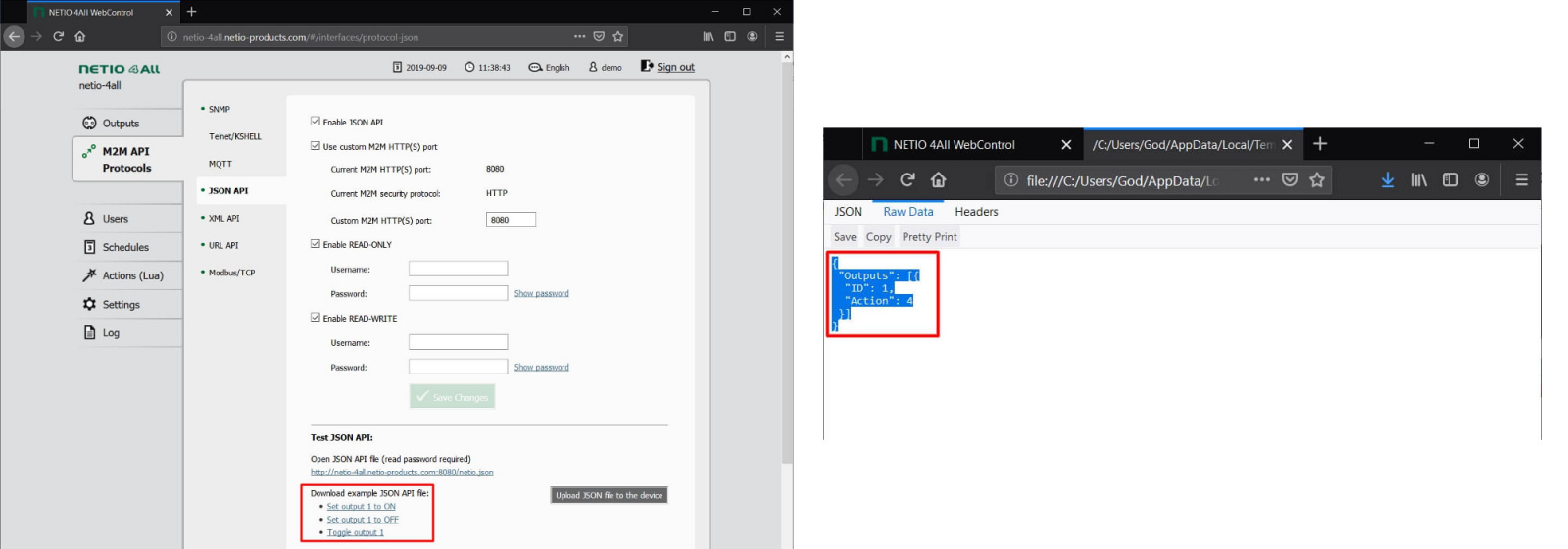The height and width of the screenshot is (549, 1568).
Task: Open netio.json API file link
Action: coord(402,473)
